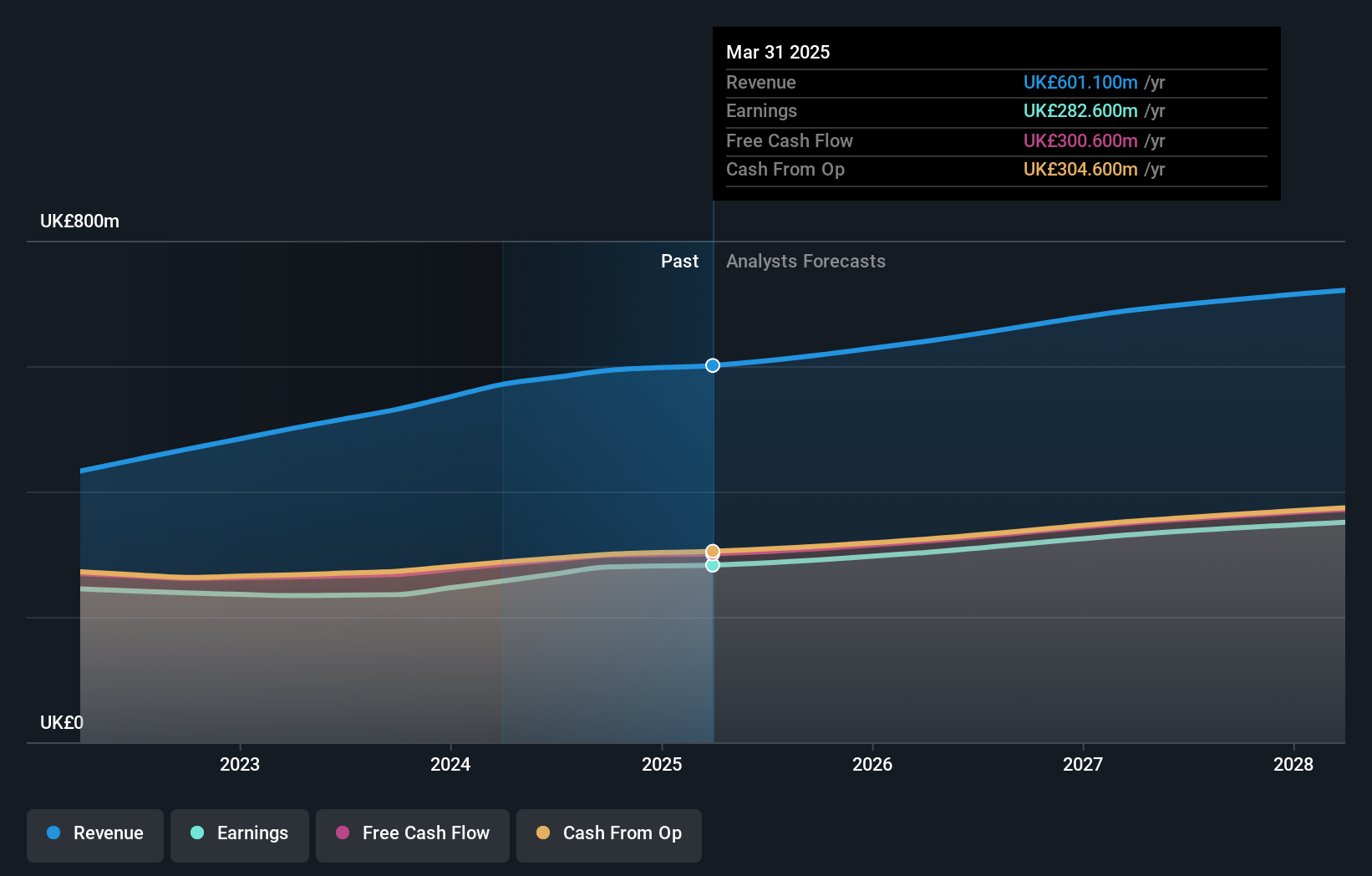This screenshot has width=1372, height=876.
Task: Click the 2026 x-axis label
Action: (x=872, y=764)
